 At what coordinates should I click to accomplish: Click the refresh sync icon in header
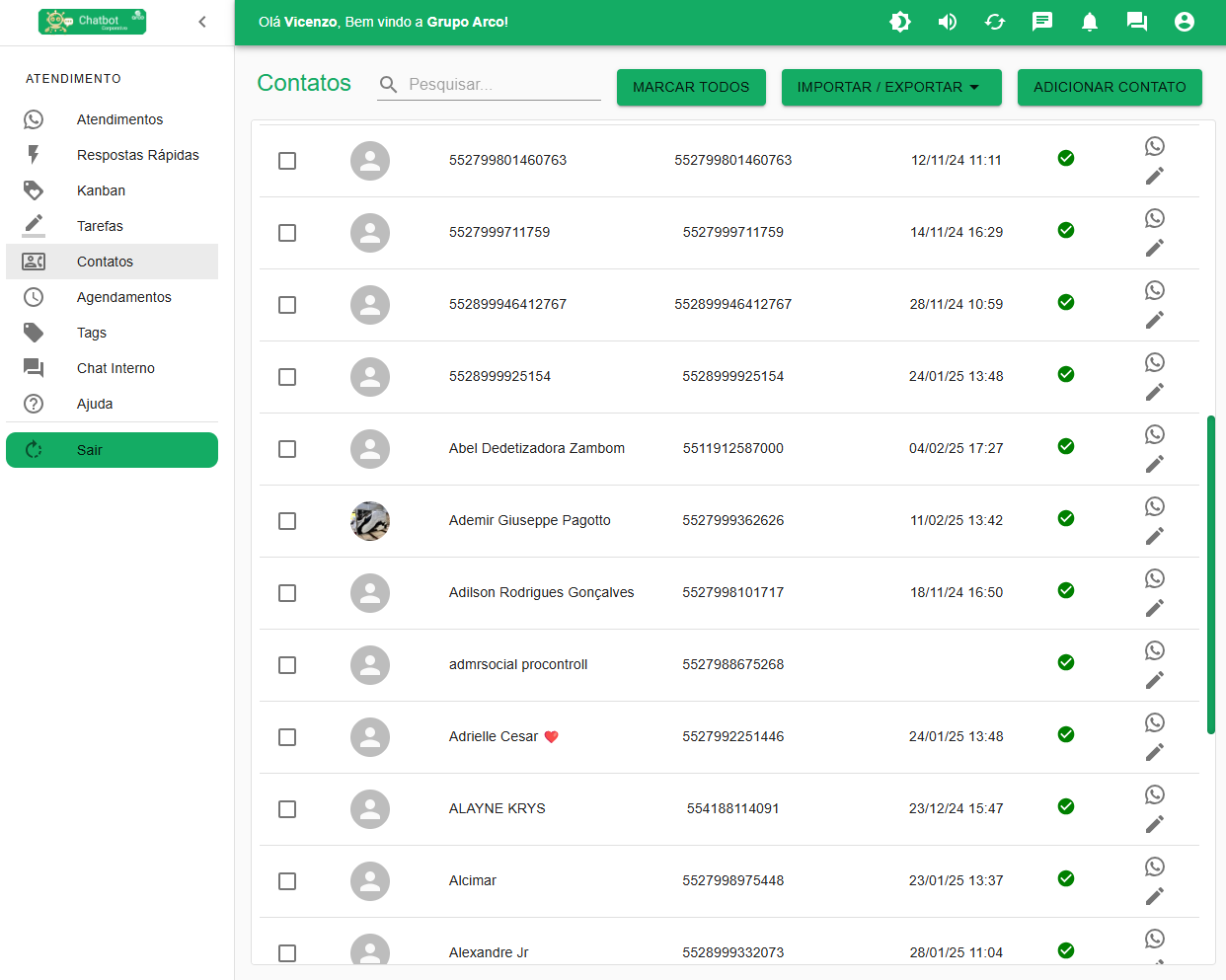coord(994,22)
